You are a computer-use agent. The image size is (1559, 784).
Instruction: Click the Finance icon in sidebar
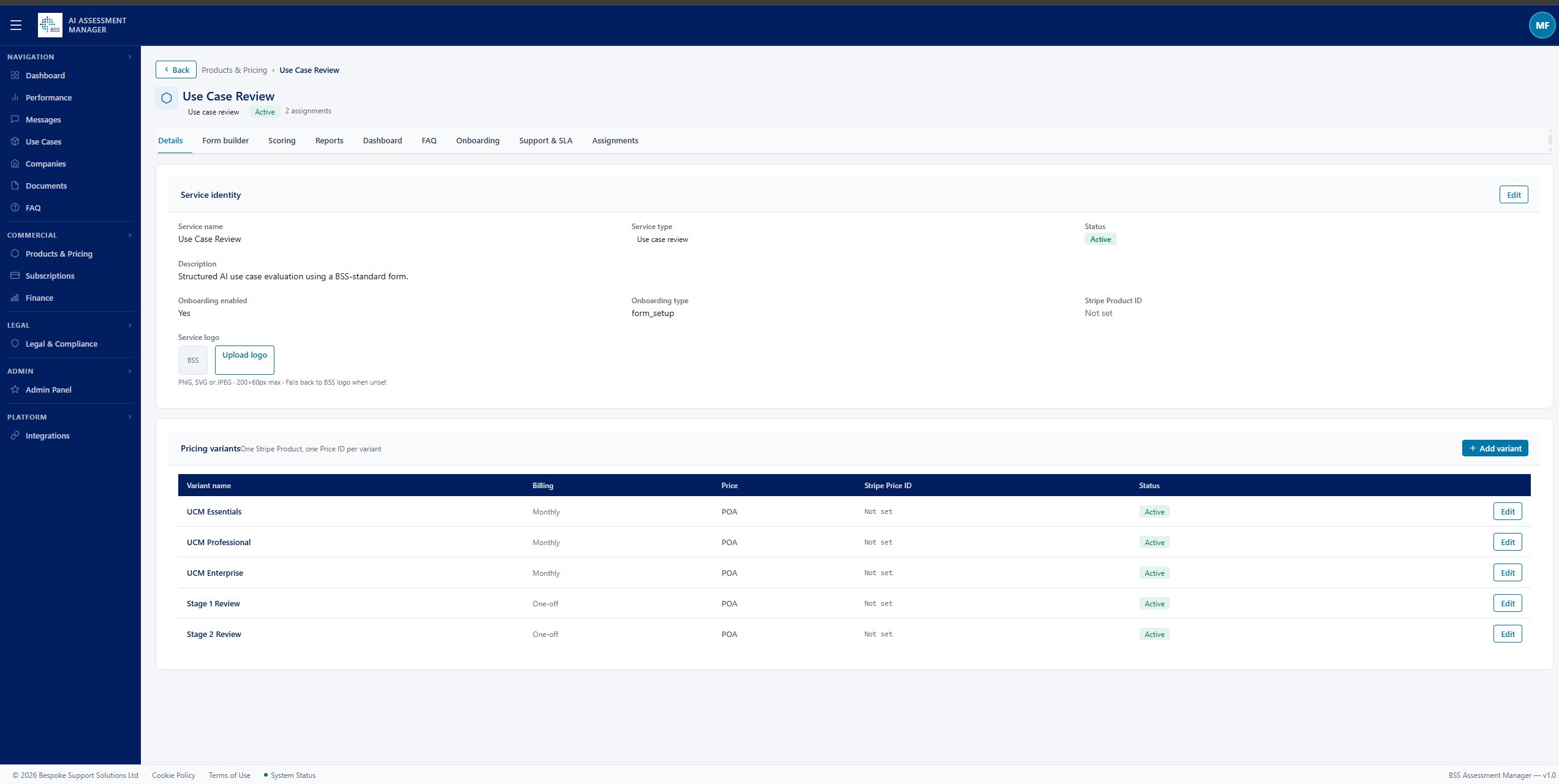pyautogui.click(x=15, y=298)
